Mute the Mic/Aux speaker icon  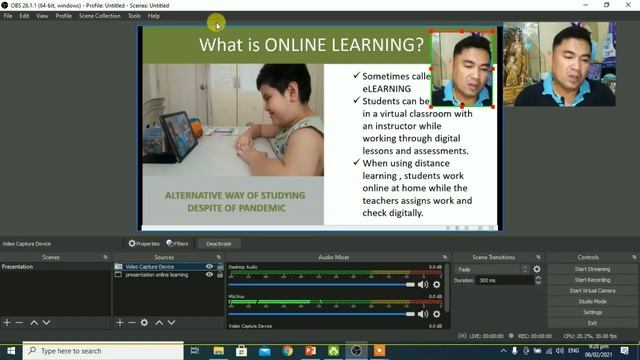pyautogui.click(x=423, y=314)
